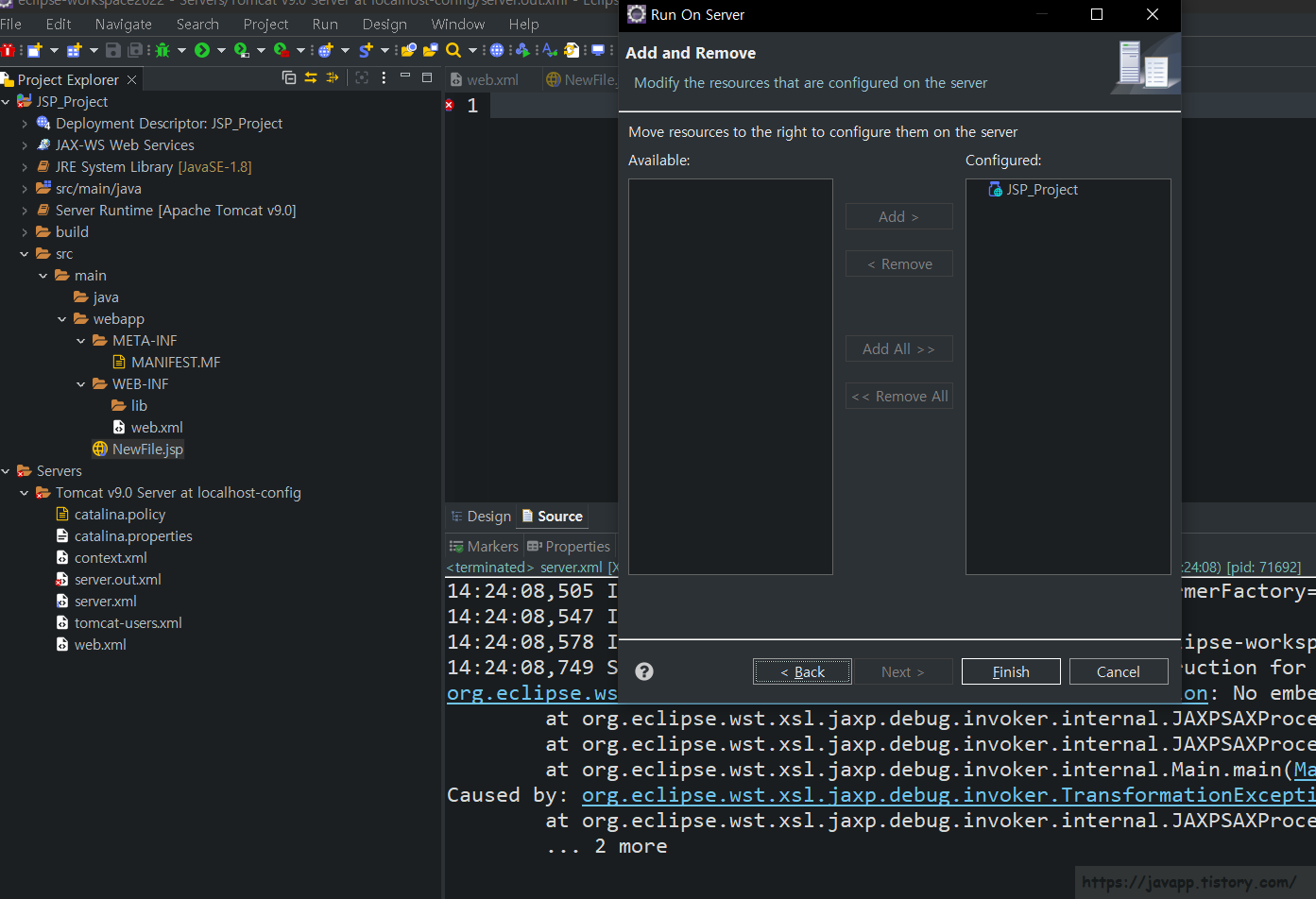
Task: Open the Debug dropdown arrow
Action: point(181,50)
